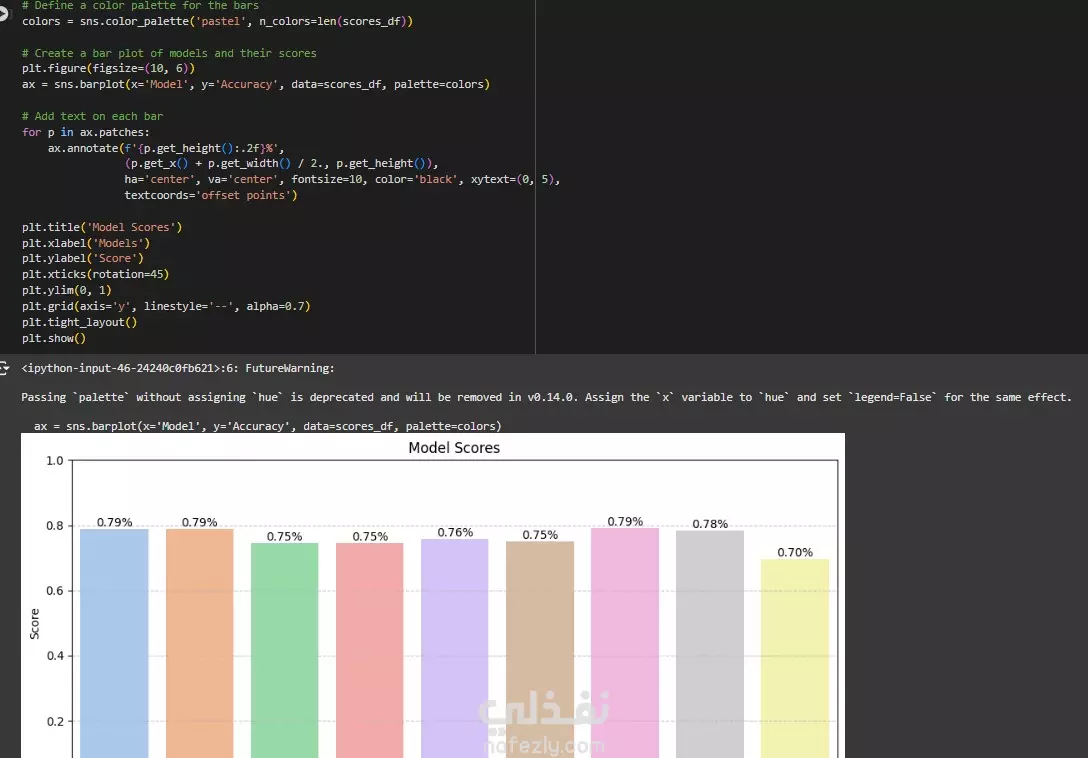Click the comment '# Add text on each bar'
The height and width of the screenshot is (758, 1088).
pos(92,116)
